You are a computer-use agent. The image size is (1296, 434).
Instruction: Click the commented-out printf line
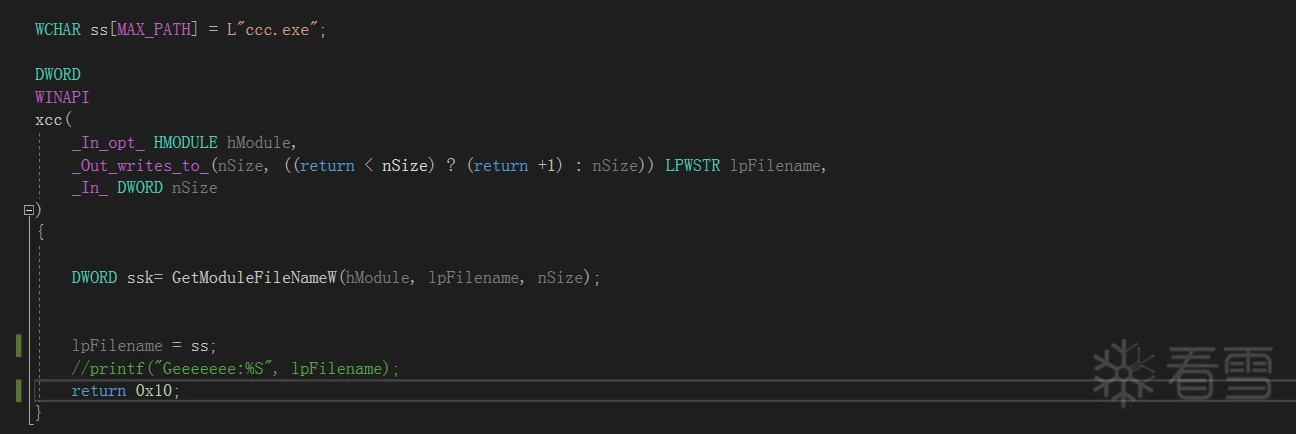click(x=235, y=369)
